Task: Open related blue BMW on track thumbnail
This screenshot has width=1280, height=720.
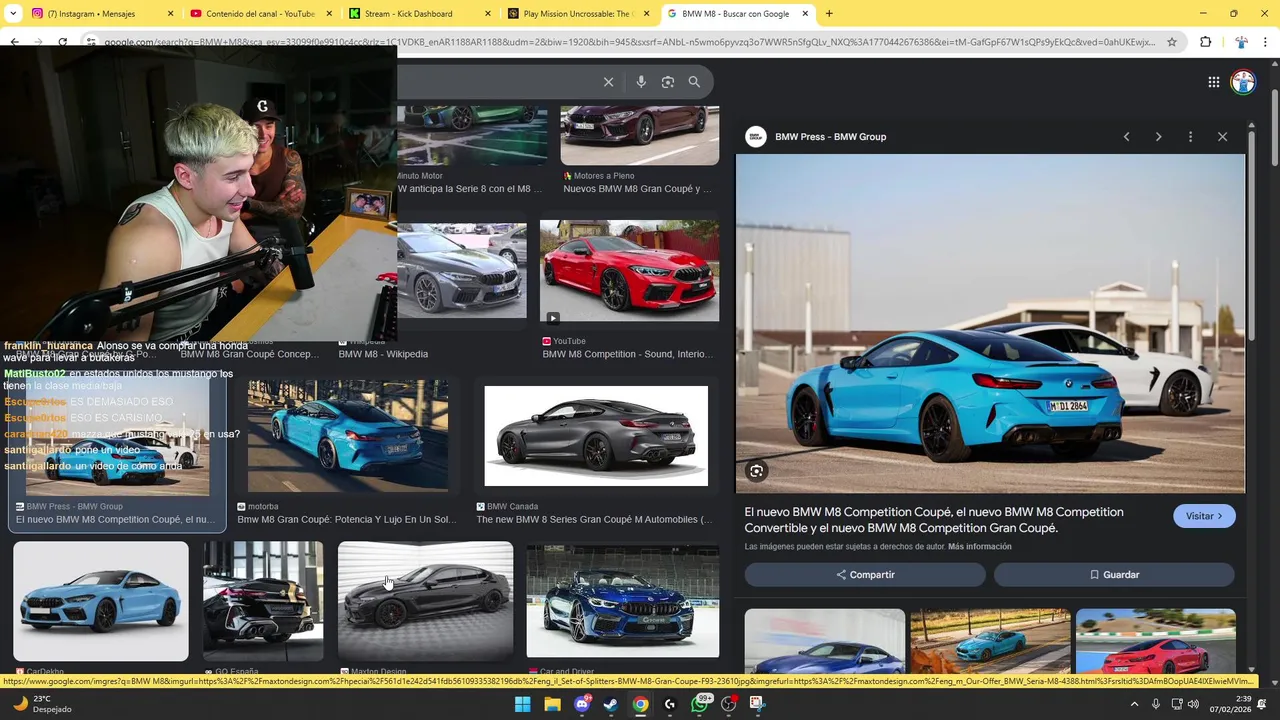Action: click(x=824, y=641)
